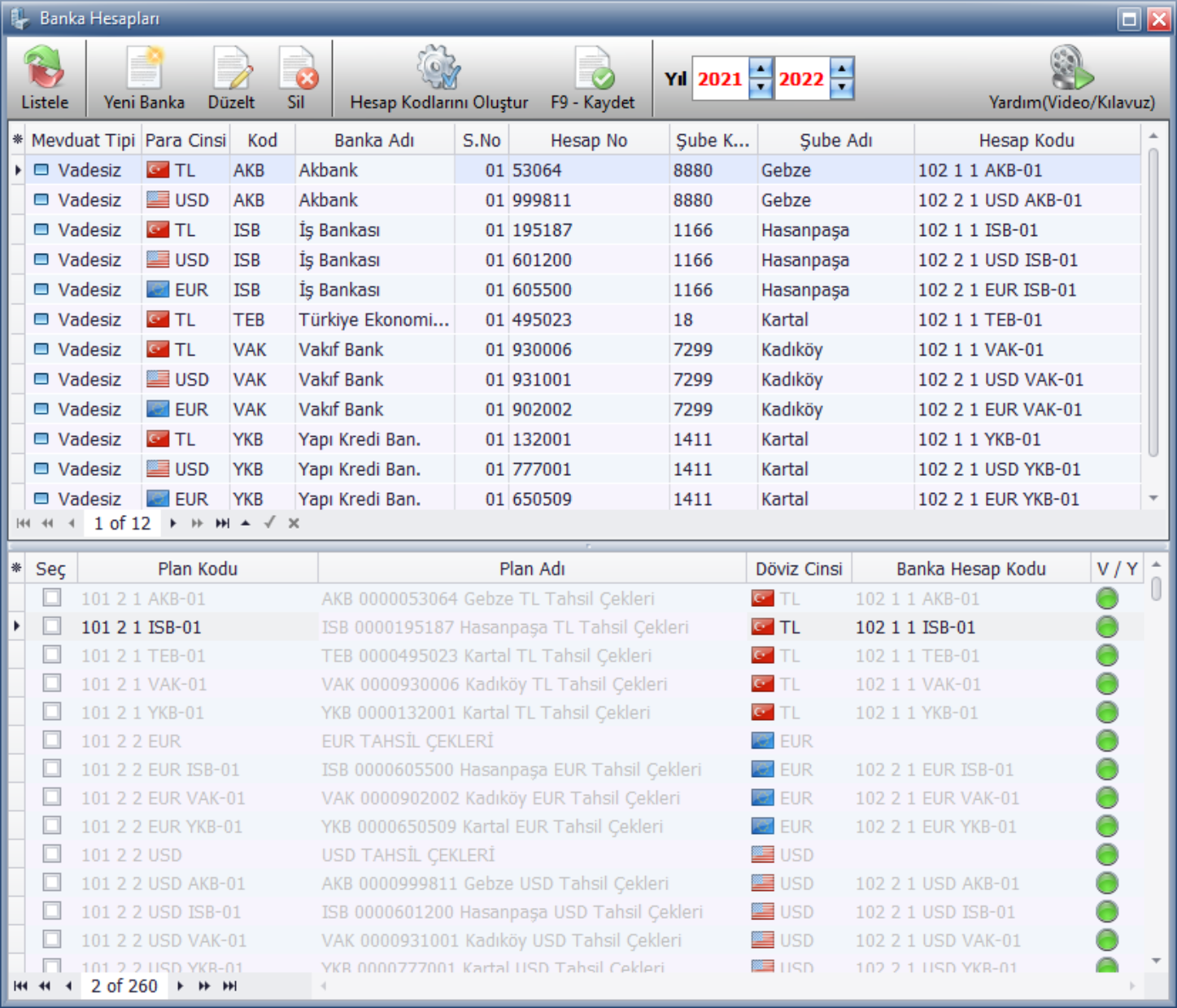Open upper grid column chooser asterisk
The image size is (1177, 1008).
click(17, 140)
